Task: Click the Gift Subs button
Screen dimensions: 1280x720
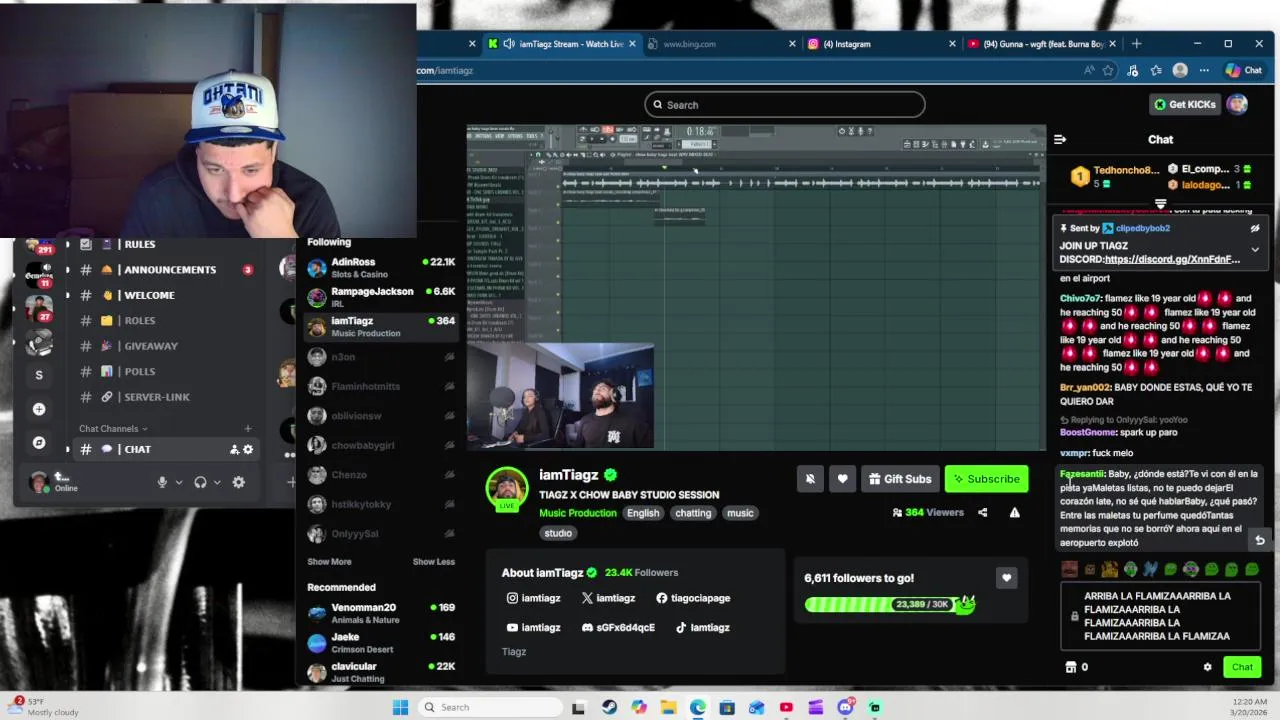Action: pyautogui.click(x=899, y=479)
